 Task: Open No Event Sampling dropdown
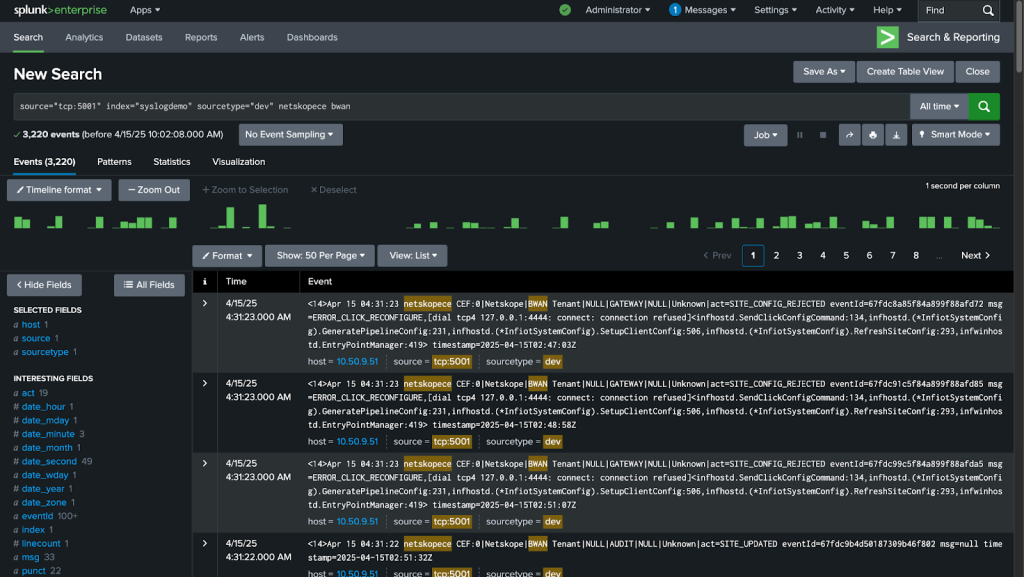tap(290, 134)
